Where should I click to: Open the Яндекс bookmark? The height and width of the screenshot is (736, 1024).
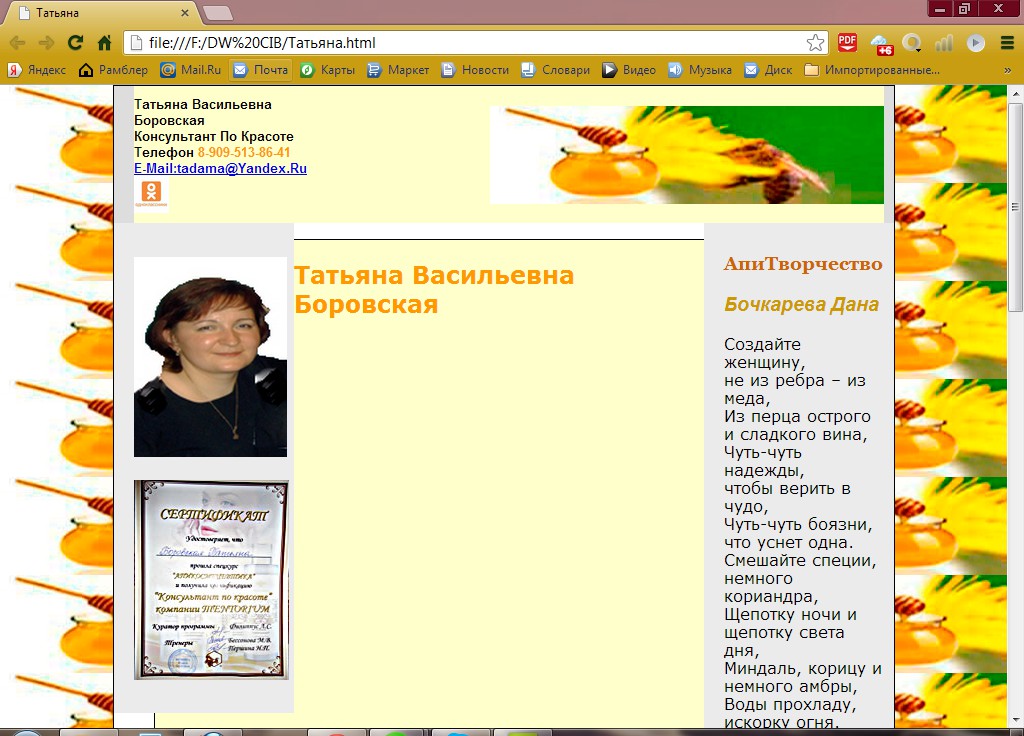tap(37, 70)
